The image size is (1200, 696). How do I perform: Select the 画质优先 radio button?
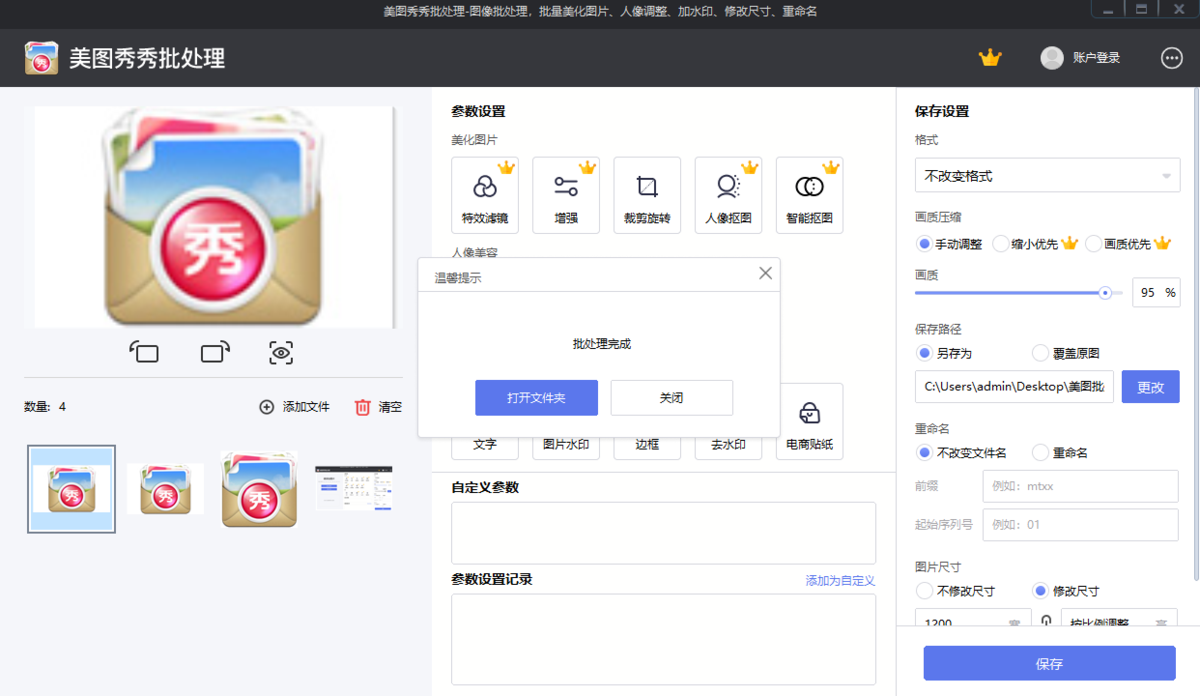[1094, 244]
